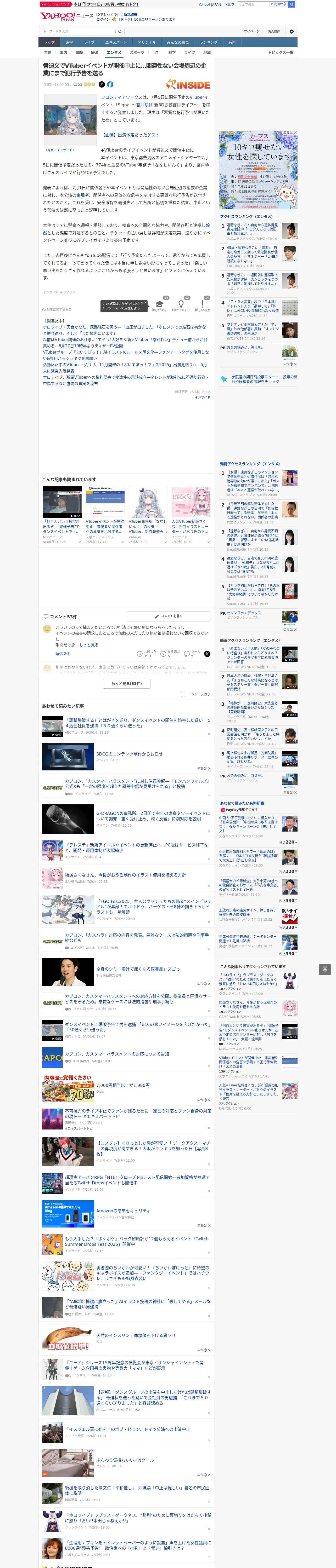Open article 3DCGのコンテンツ制作からお任せ
The height and width of the screenshot is (1568, 336).
point(129,754)
